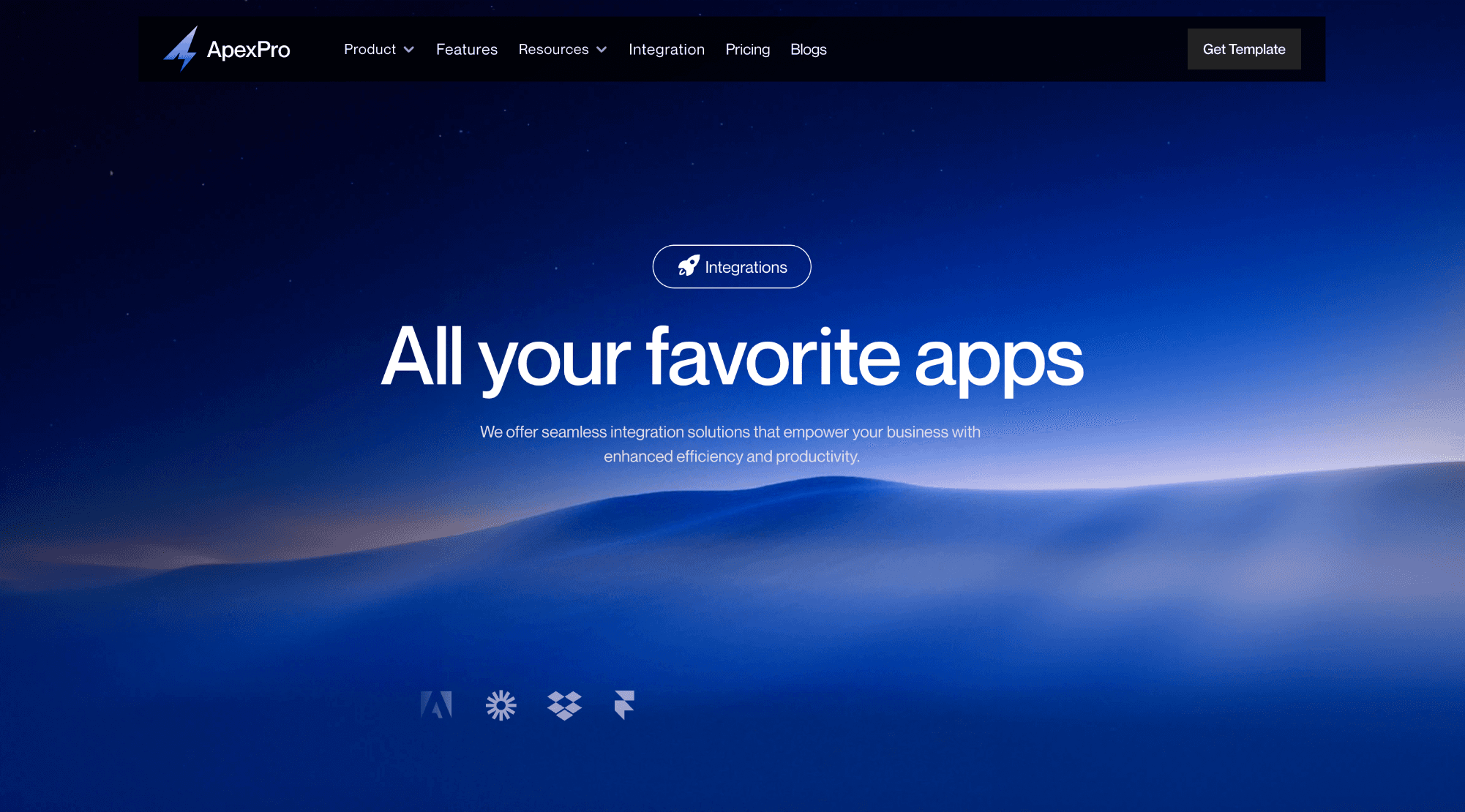Click the Framer integration icon
This screenshot has height=812, width=1465.
[625, 705]
